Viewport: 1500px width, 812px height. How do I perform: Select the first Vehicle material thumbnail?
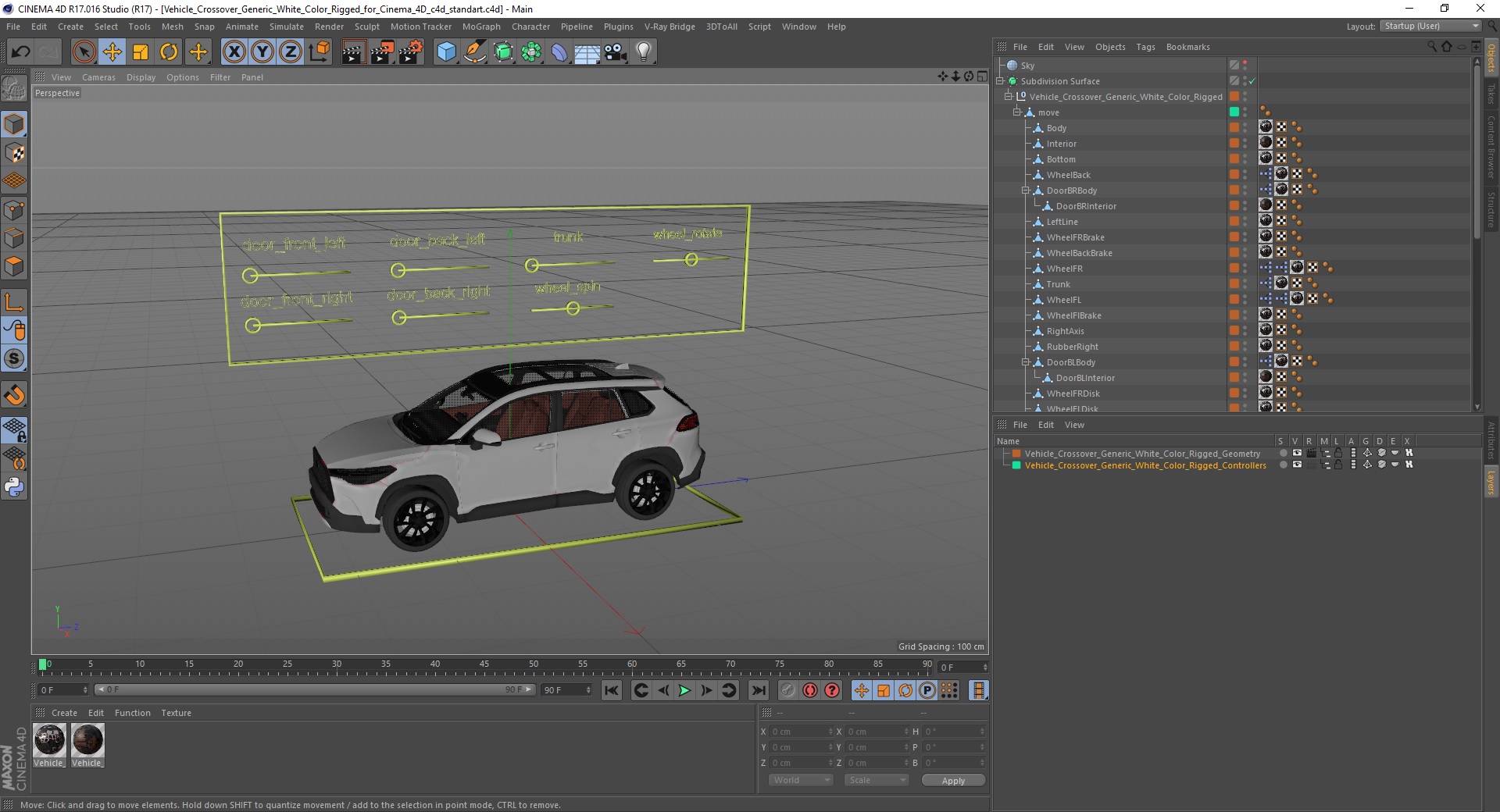pos(48,739)
